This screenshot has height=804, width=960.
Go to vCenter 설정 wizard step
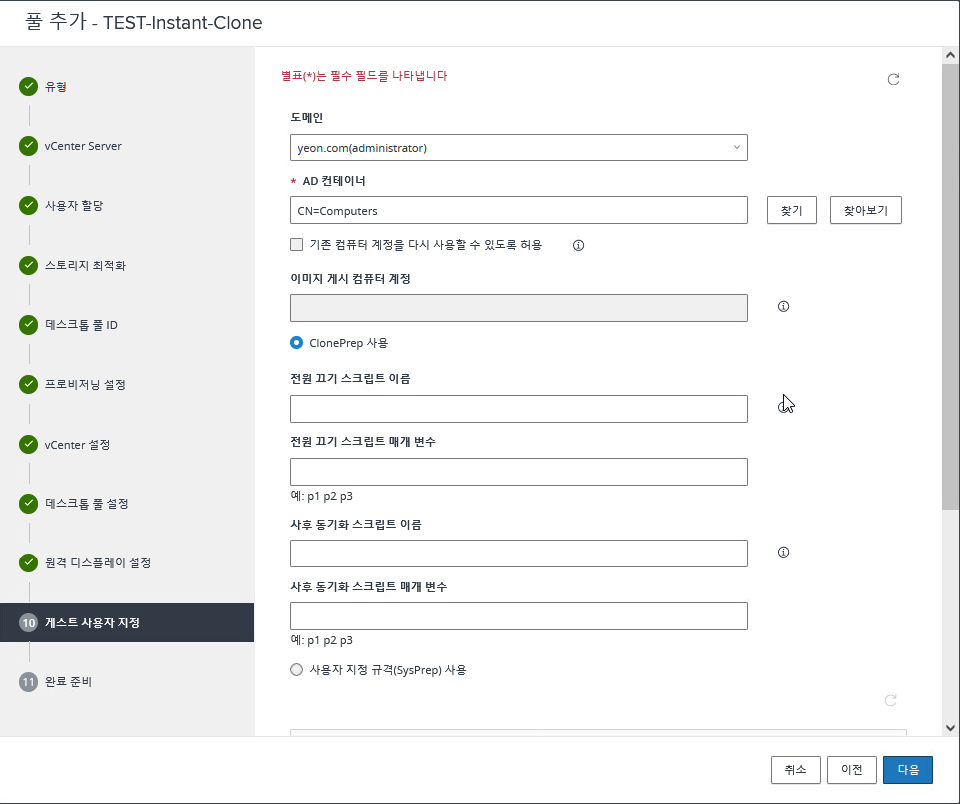77,445
